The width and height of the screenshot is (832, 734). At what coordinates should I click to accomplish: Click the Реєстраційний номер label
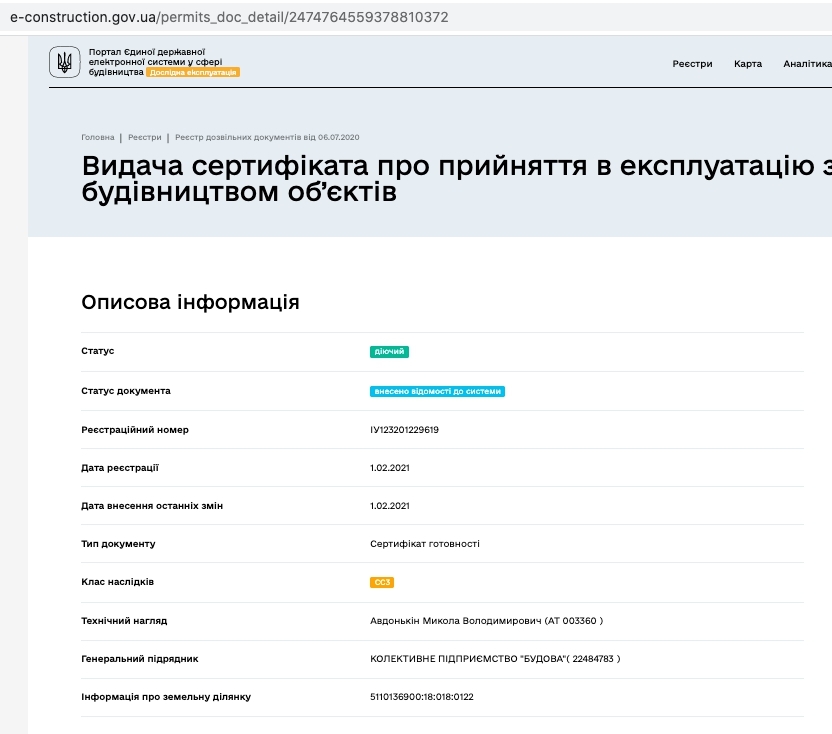pyautogui.click(x=135, y=430)
